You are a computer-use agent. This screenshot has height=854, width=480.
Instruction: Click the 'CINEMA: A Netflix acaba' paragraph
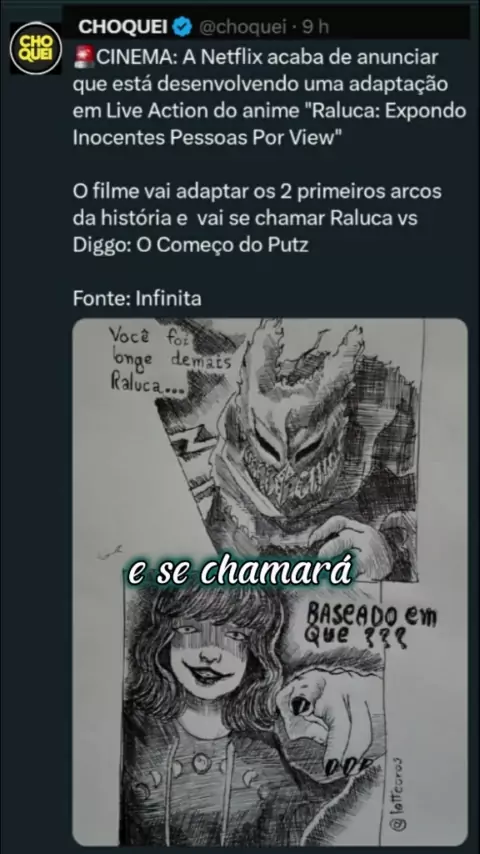click(x=270, y=97)
